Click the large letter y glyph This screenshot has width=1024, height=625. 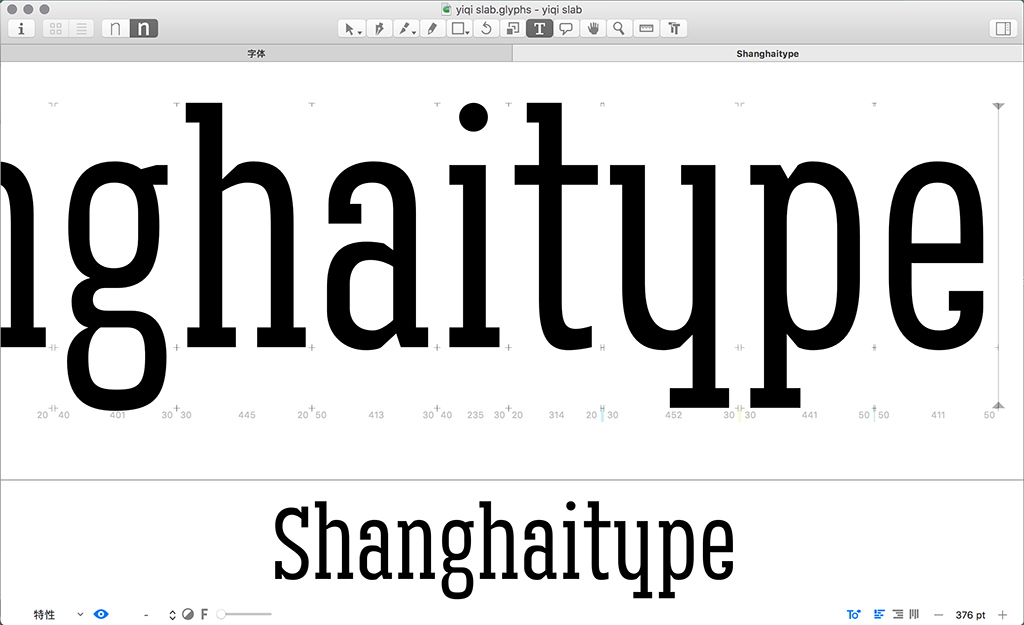[x=669, y=287]
